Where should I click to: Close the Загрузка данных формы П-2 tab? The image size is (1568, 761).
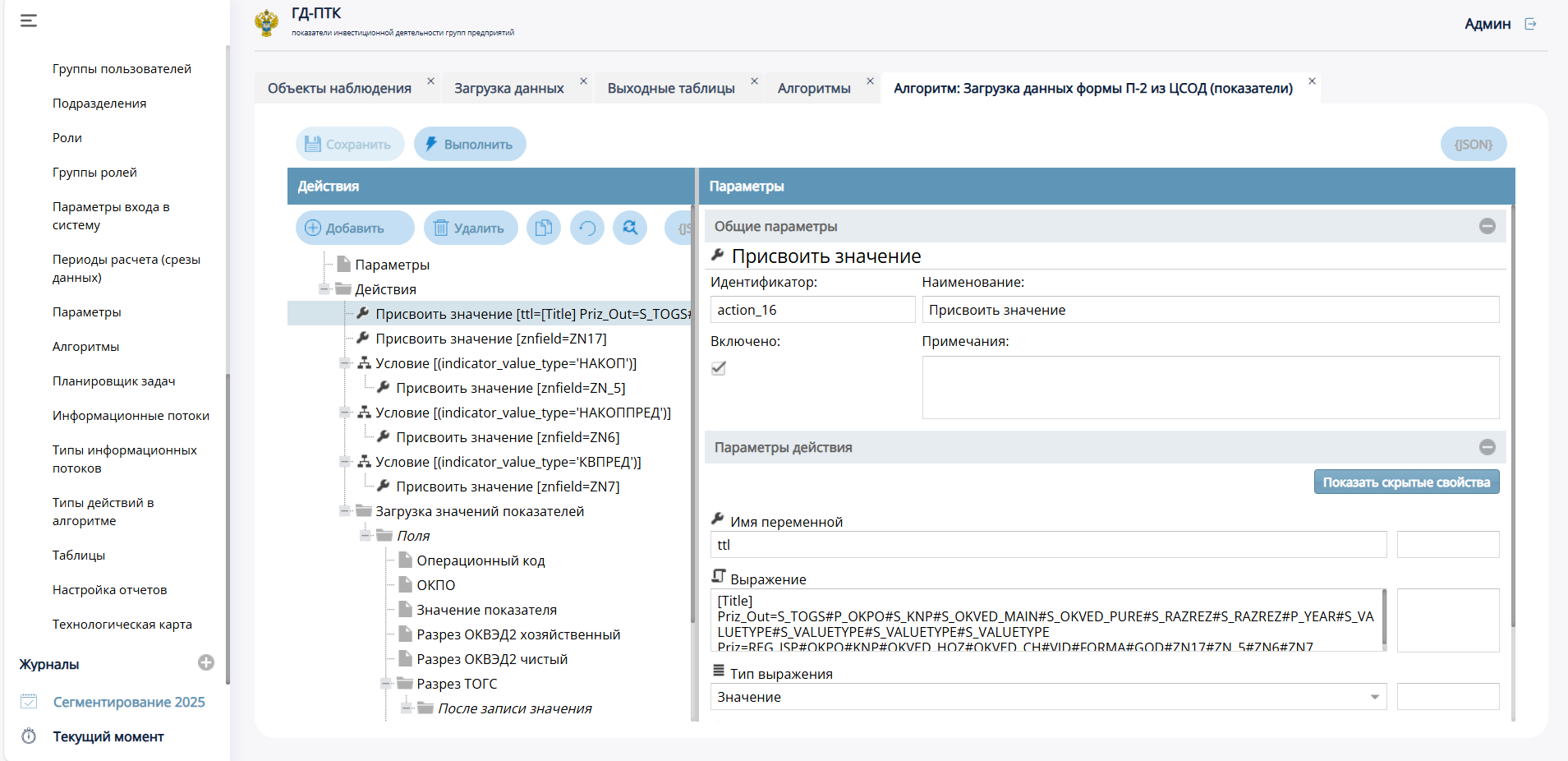tap(1312, 81)
